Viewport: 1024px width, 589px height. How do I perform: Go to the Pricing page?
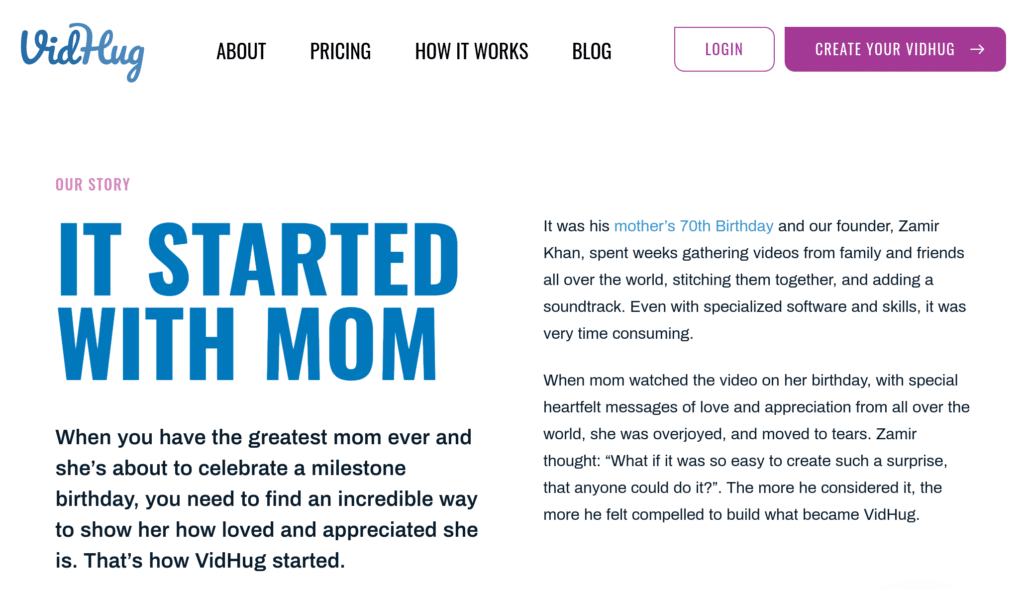[x=340, y=51]
